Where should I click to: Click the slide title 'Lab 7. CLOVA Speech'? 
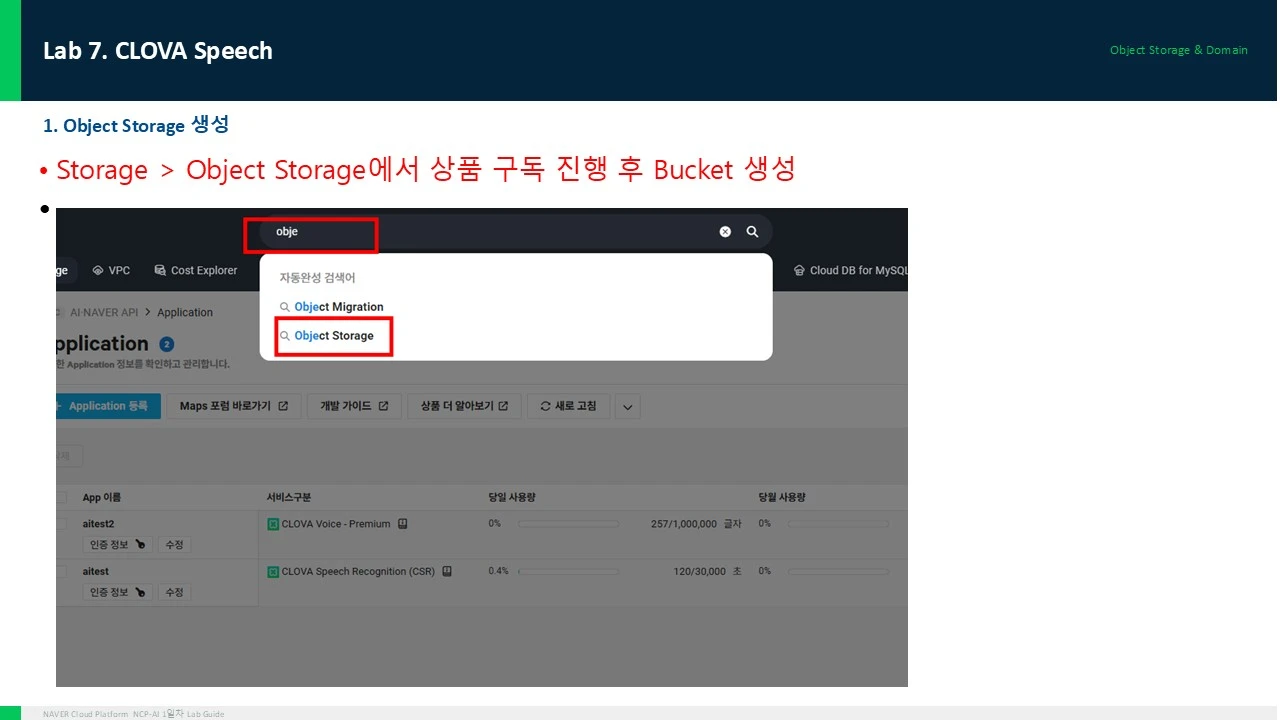[158, 51]
